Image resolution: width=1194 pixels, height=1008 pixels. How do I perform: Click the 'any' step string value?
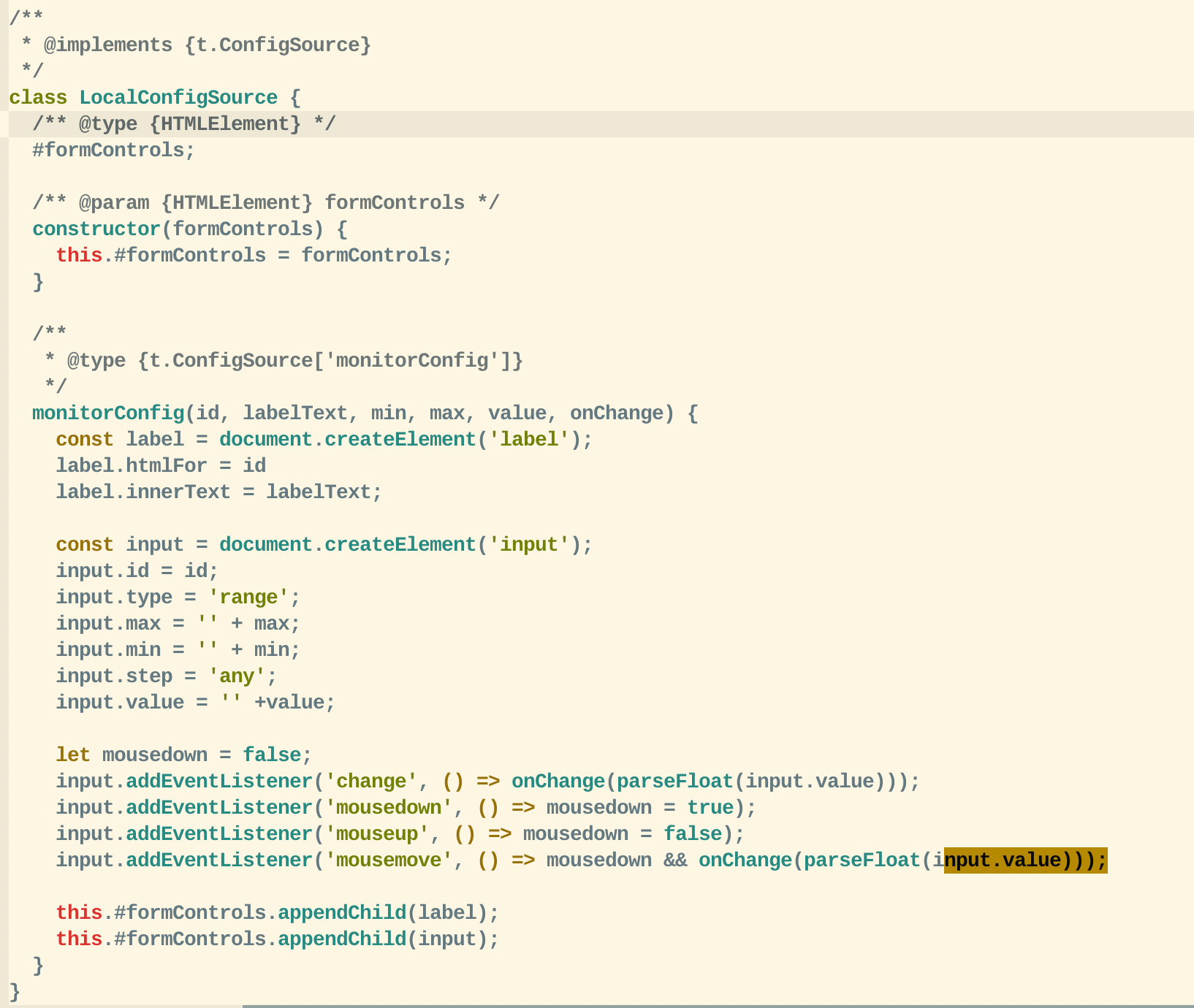pos(236,676)
